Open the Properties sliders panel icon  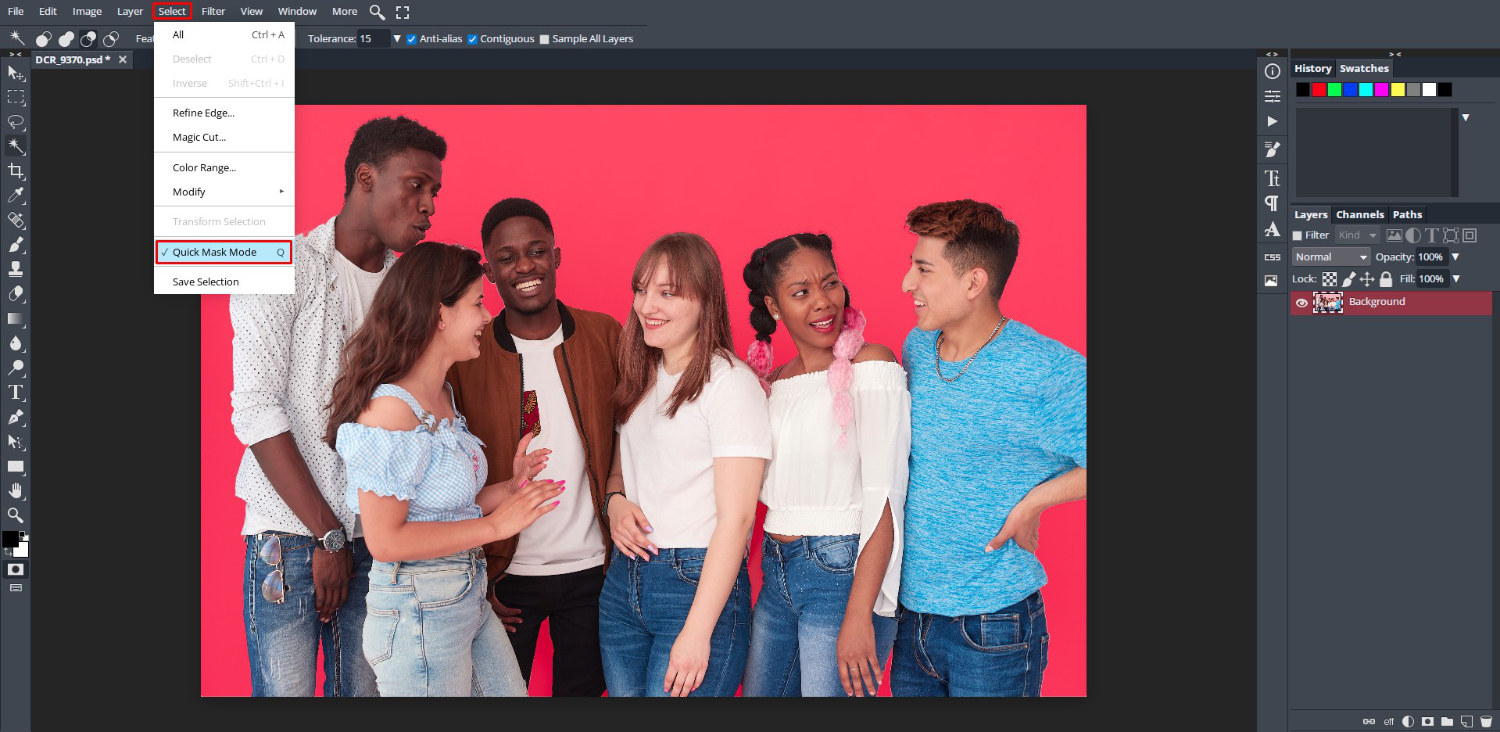click(1272, 96)
